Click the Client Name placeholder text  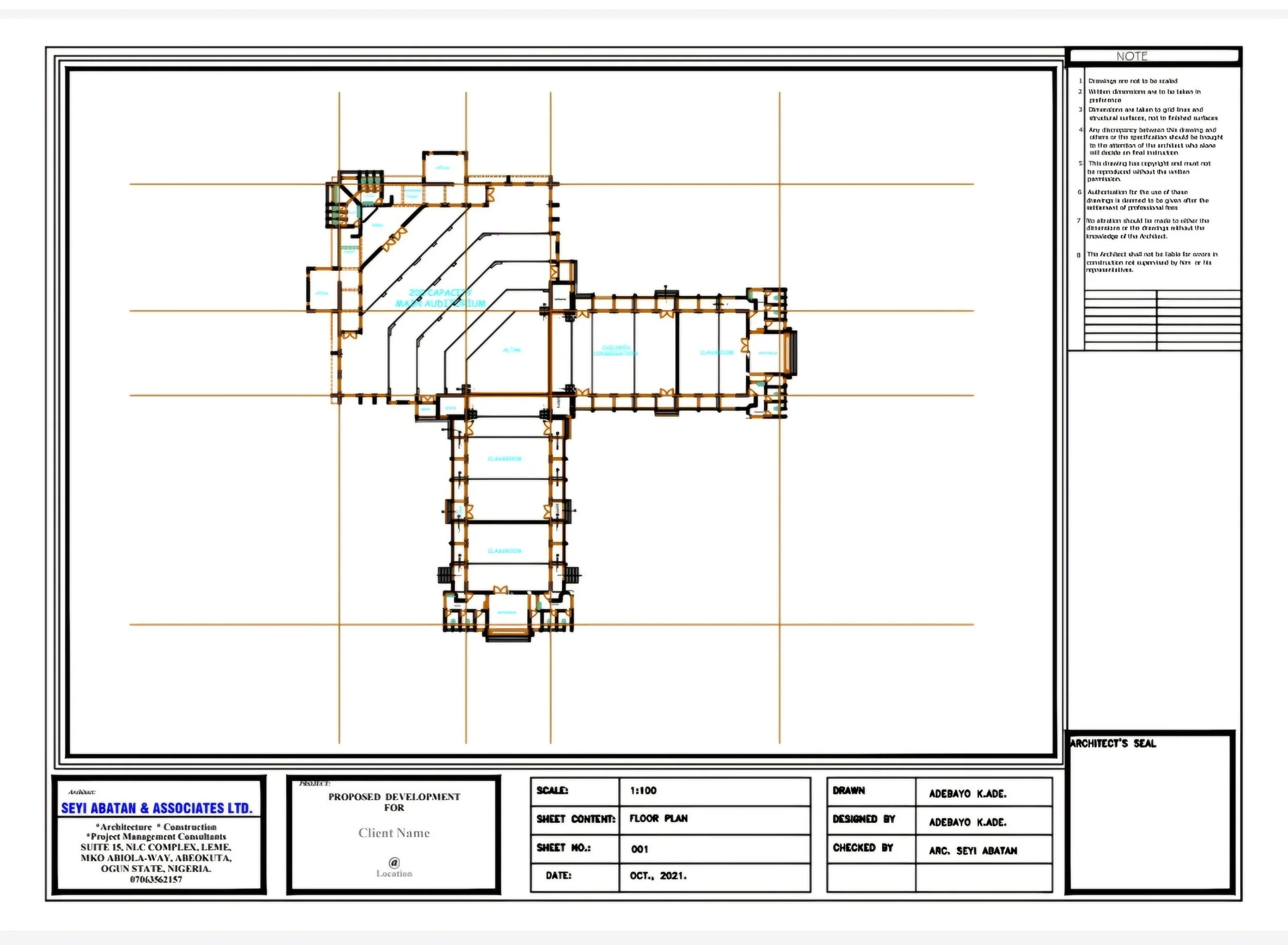click(x=394, y=833)
